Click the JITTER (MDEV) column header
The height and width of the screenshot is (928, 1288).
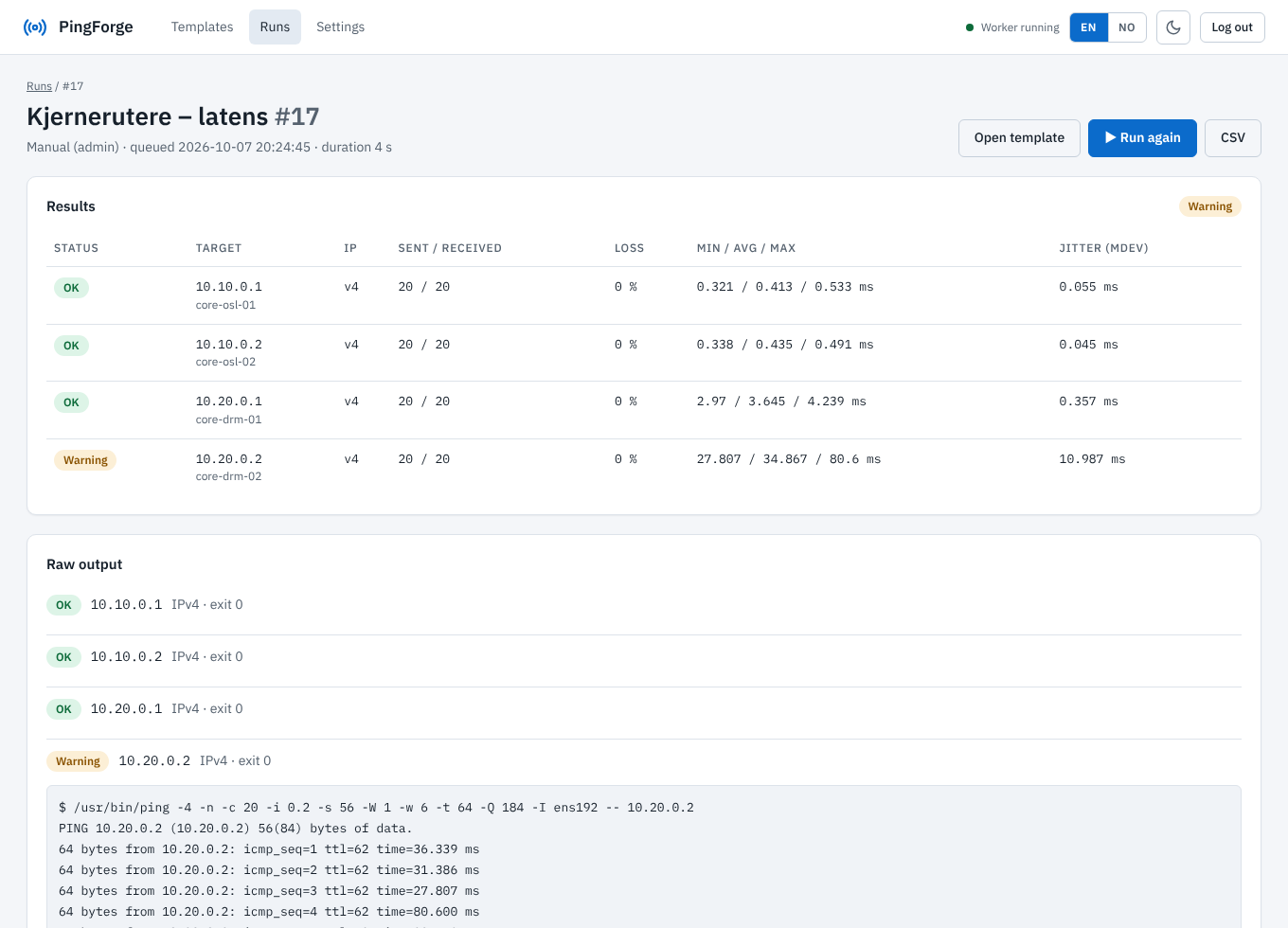1103,248
